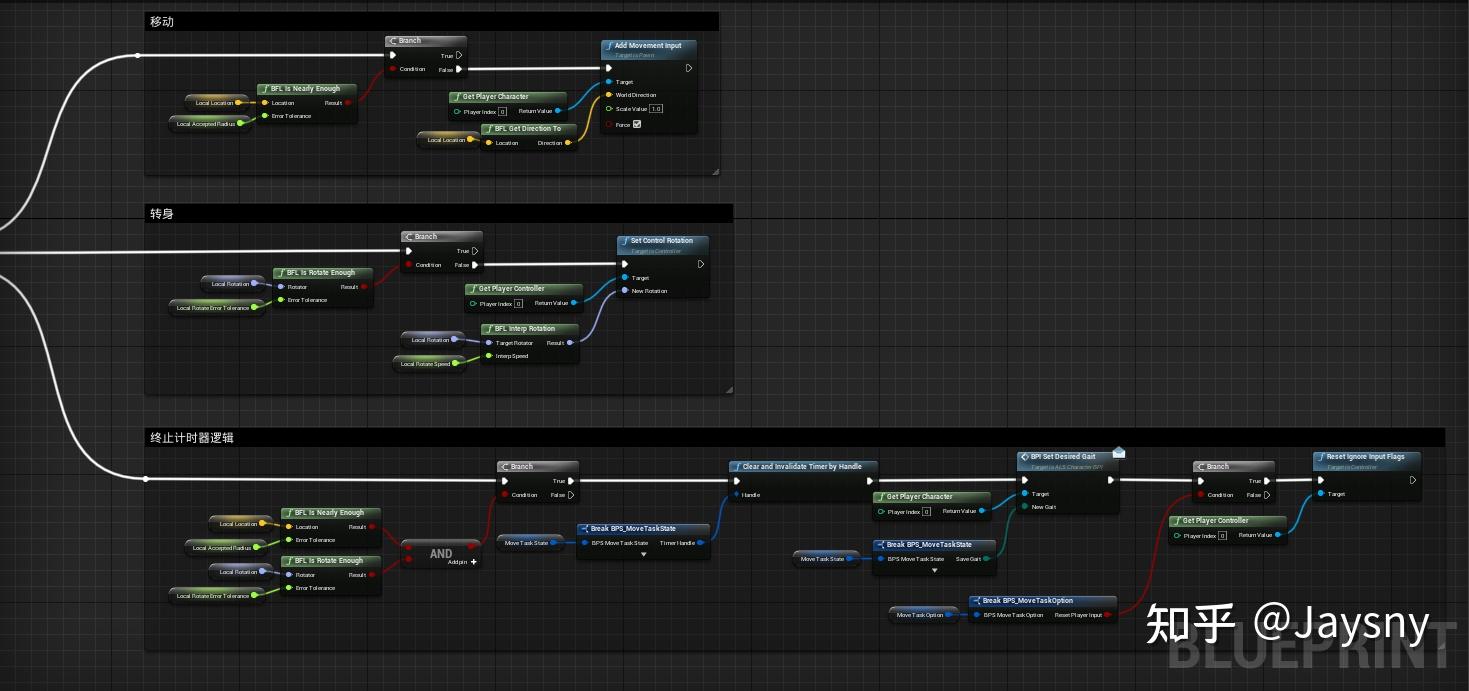Click the Add pin plus on the AND node

click(x=474, y=562)
